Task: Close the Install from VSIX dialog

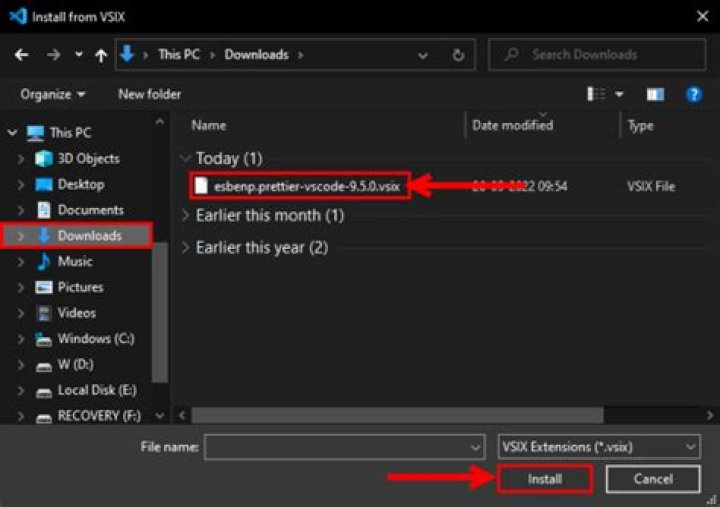Action: pyautogui.click(x=702, y=17)
